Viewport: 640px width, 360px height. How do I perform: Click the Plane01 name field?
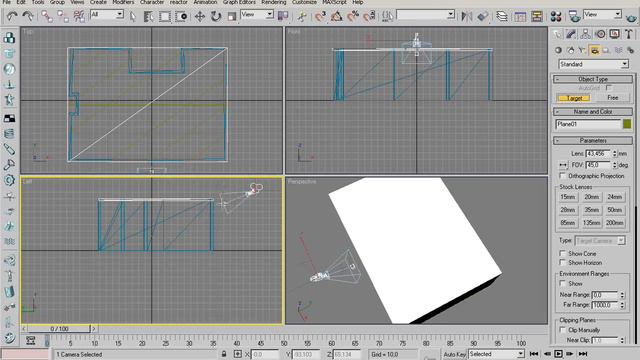pyautogui.click(x=588, y=124)
